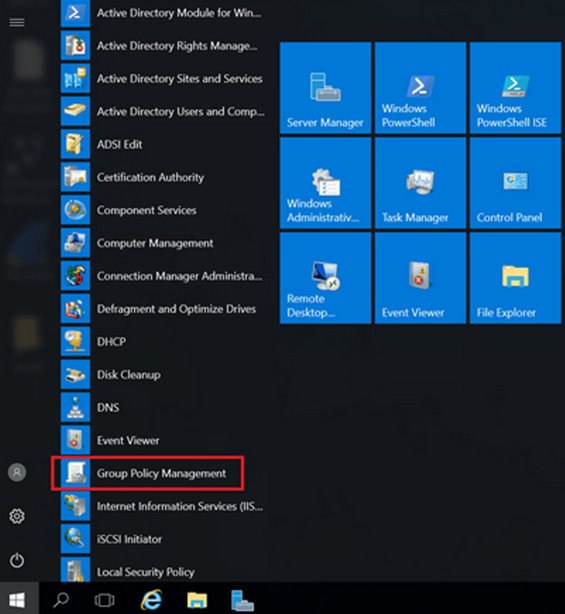Open the Windows PowerShell ISE tile
The width and height of the screenshot is (565, 614).
pyautogui.click(x=515, y=88)
